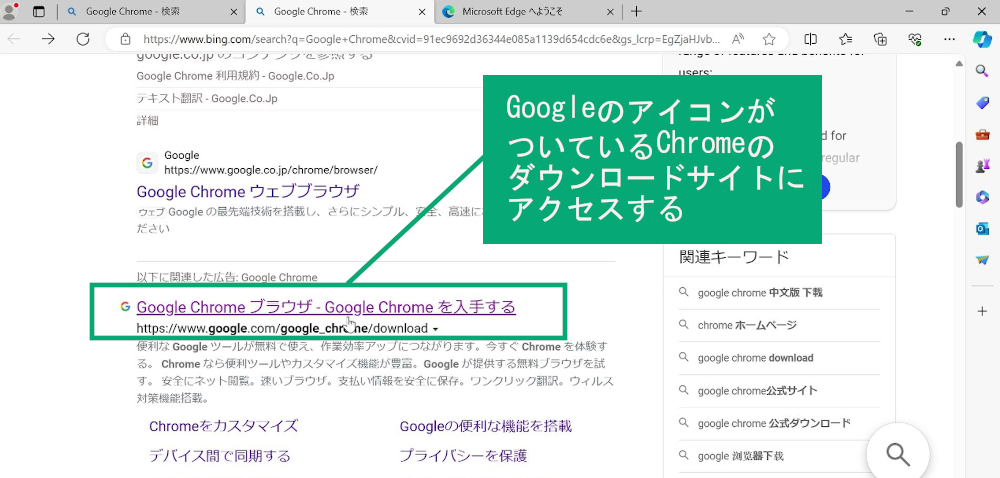Click the scrollbar up arrow
The width and height of the screenshot is (1000, 478).
959,64
